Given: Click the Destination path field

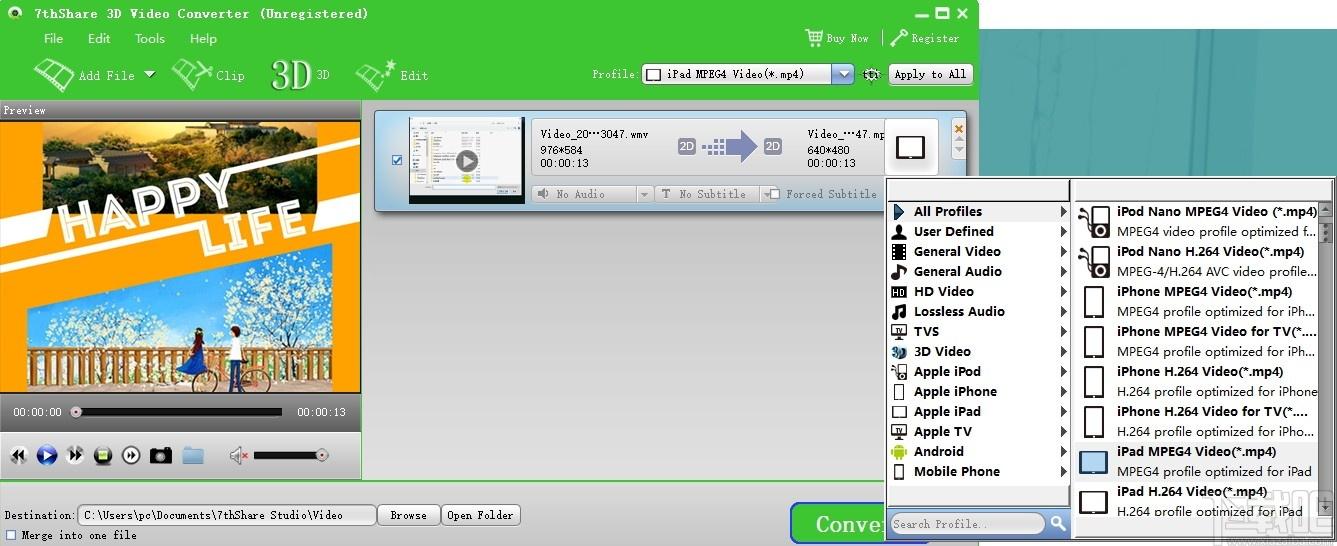Looking at the screenshot, I should [226, 515].
